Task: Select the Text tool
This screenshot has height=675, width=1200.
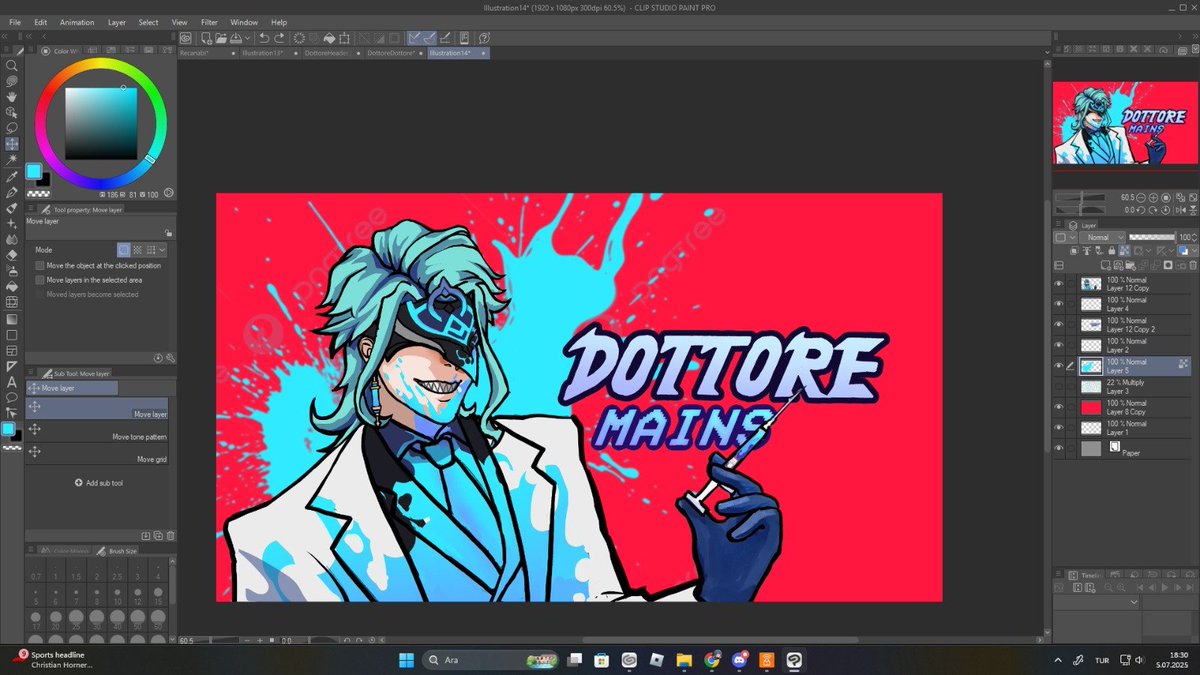Action: 12,381
